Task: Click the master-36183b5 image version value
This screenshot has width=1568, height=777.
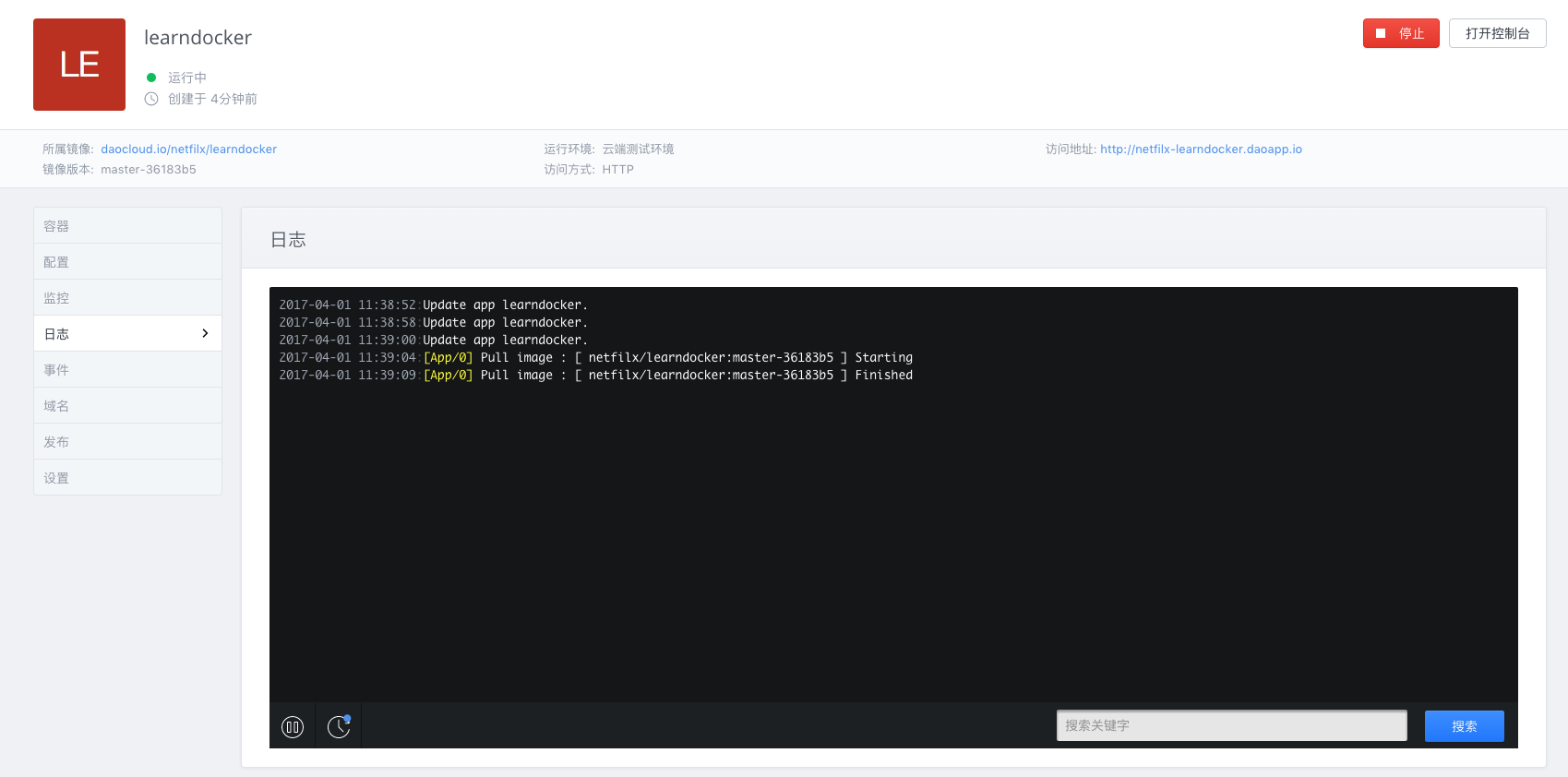Action: tap(149, 169)
